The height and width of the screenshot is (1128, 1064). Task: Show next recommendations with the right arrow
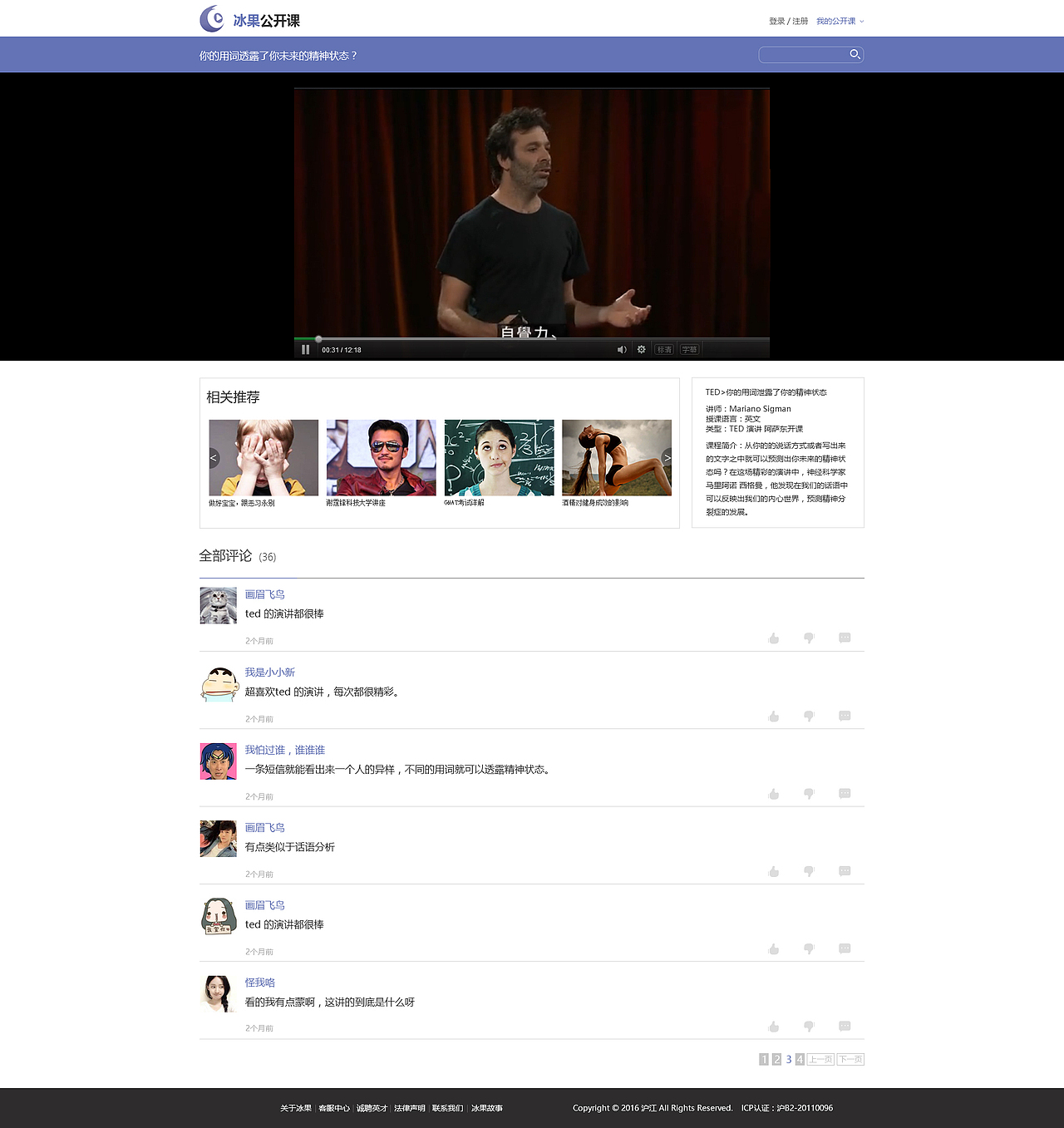(667, 458)
